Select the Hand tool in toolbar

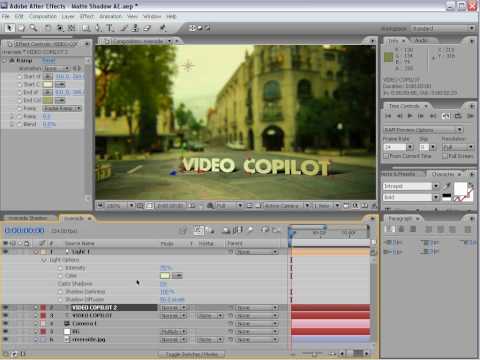22,28
